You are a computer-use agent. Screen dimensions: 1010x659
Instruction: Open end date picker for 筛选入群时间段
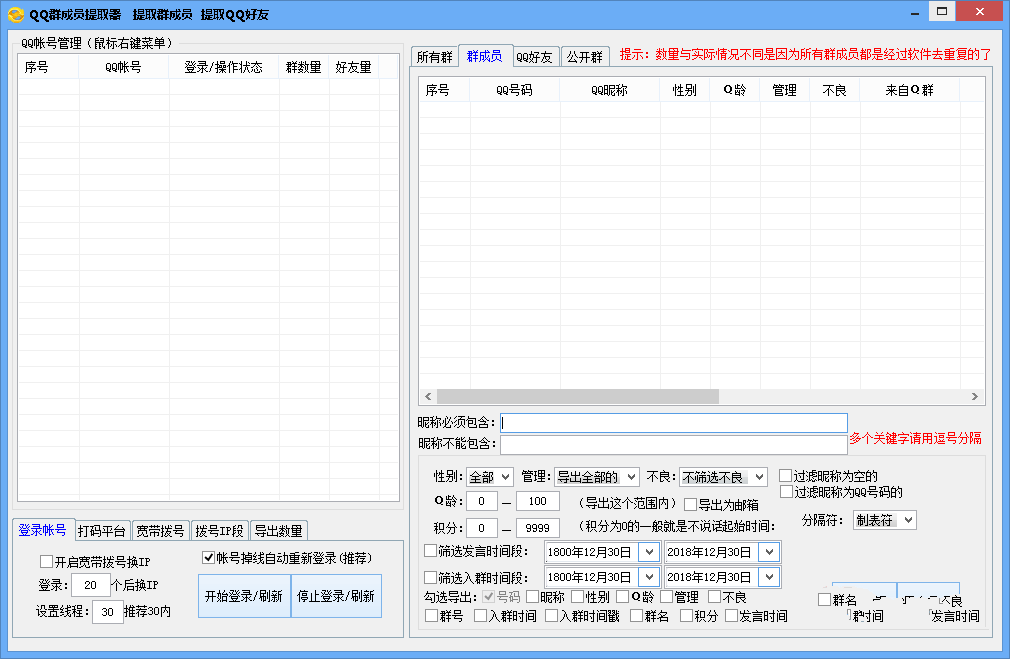point(769,577)
